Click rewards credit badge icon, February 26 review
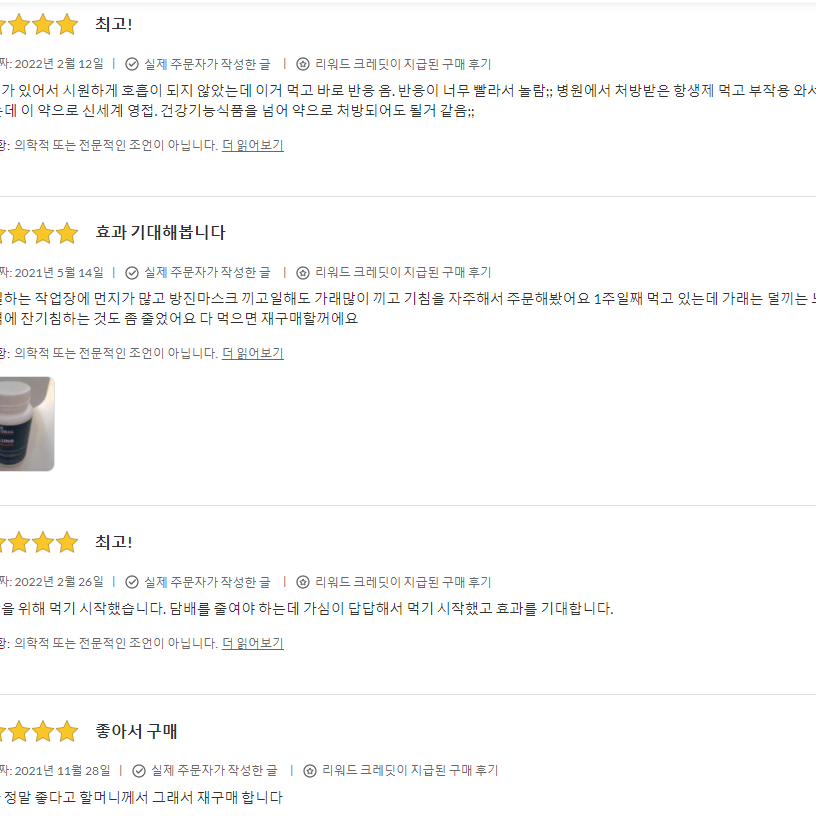 (x=303, y=582)
